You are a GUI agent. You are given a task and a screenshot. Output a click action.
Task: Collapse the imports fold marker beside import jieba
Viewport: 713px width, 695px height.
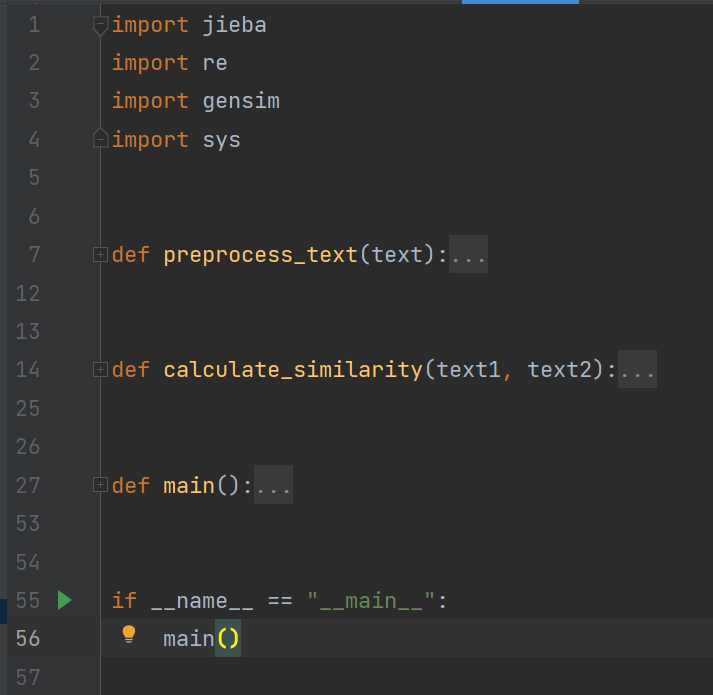click(x=99, y=25)
